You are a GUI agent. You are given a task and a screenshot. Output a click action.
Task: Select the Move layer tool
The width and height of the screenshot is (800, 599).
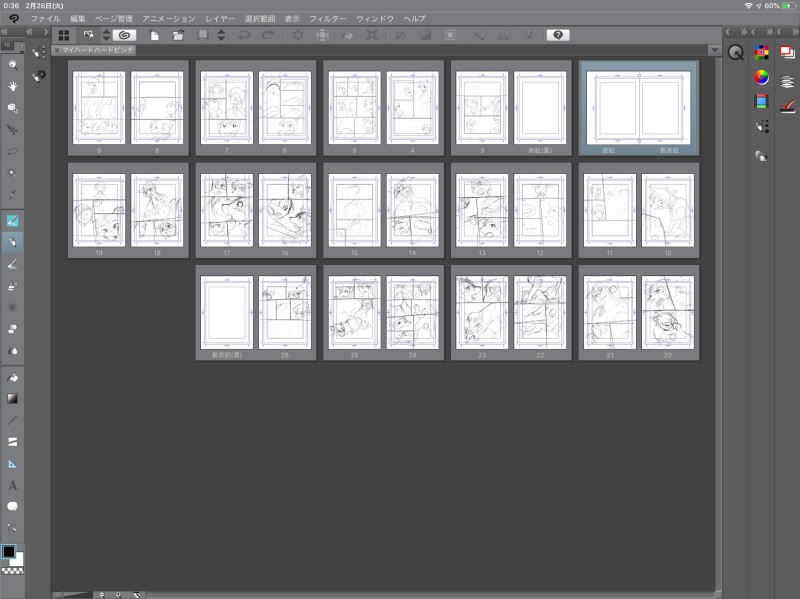12,130
